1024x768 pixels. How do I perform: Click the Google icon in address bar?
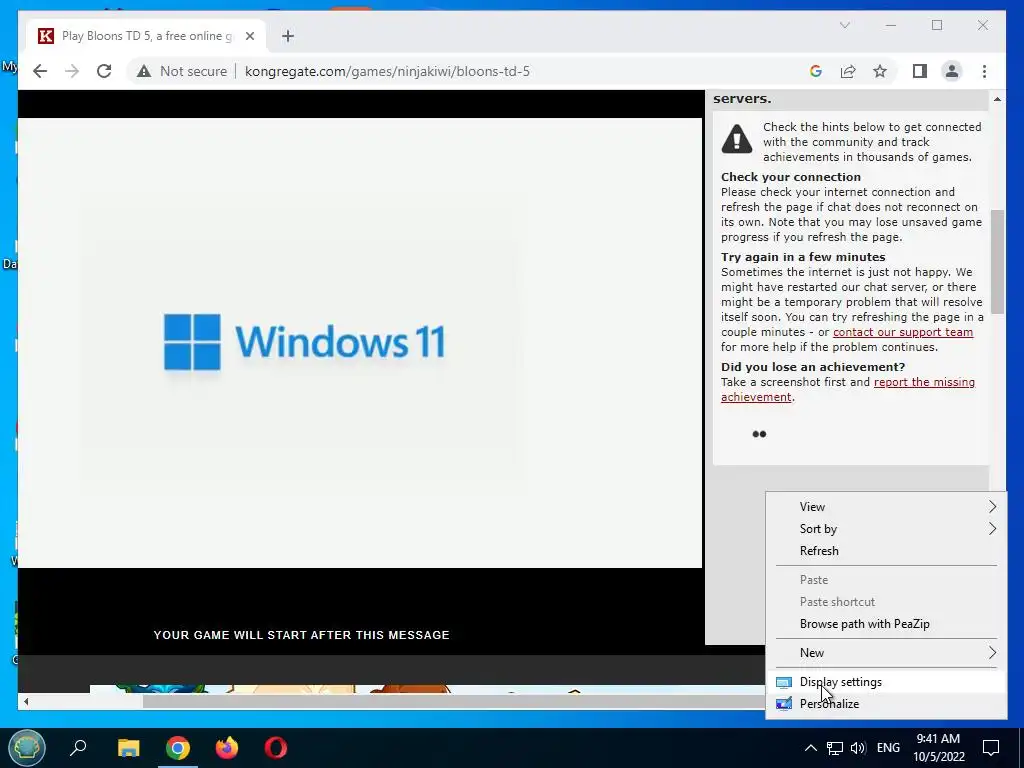[816, 71]
